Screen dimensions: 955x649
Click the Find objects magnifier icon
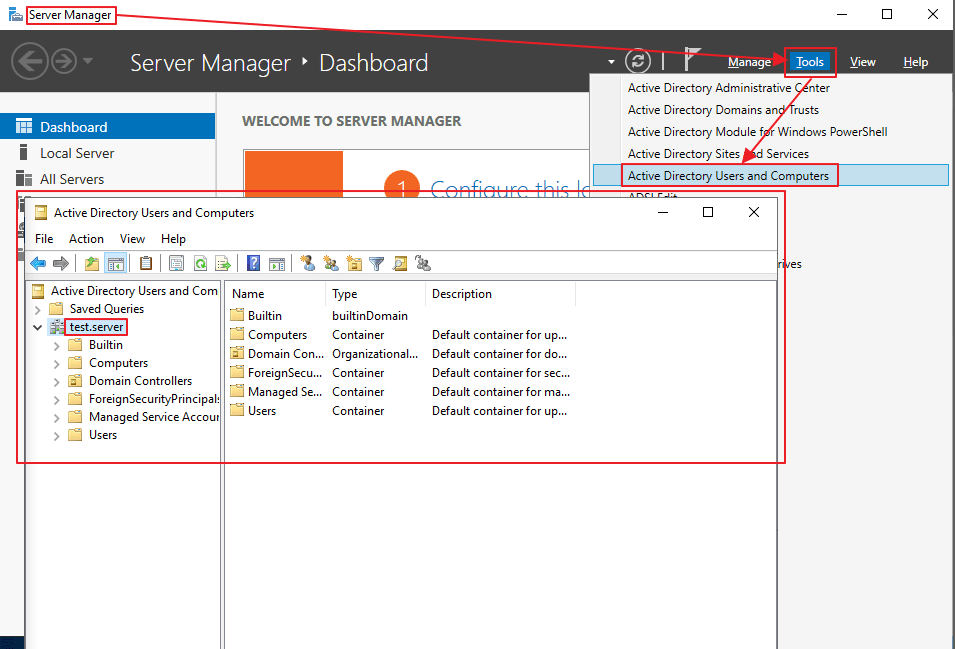coord(400,264)
